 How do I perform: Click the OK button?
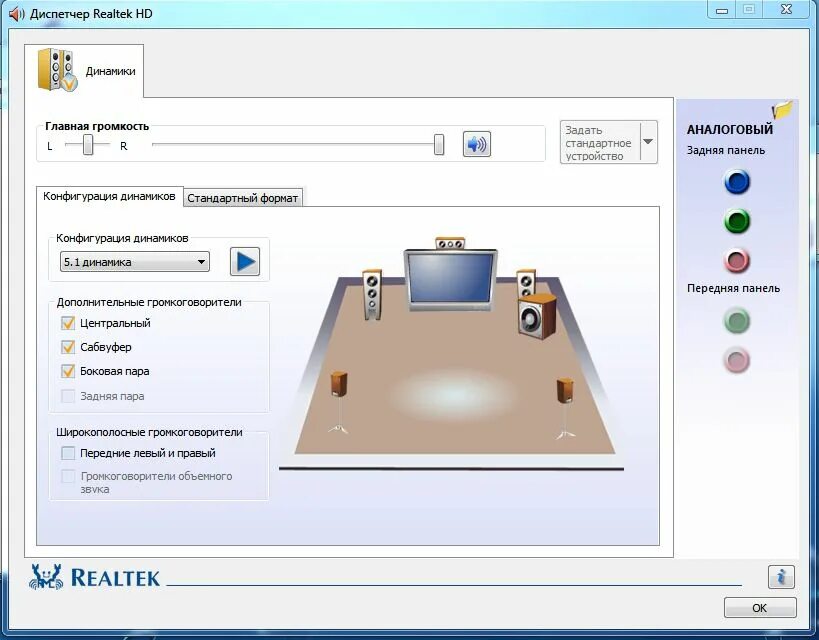tap(760, 608)
